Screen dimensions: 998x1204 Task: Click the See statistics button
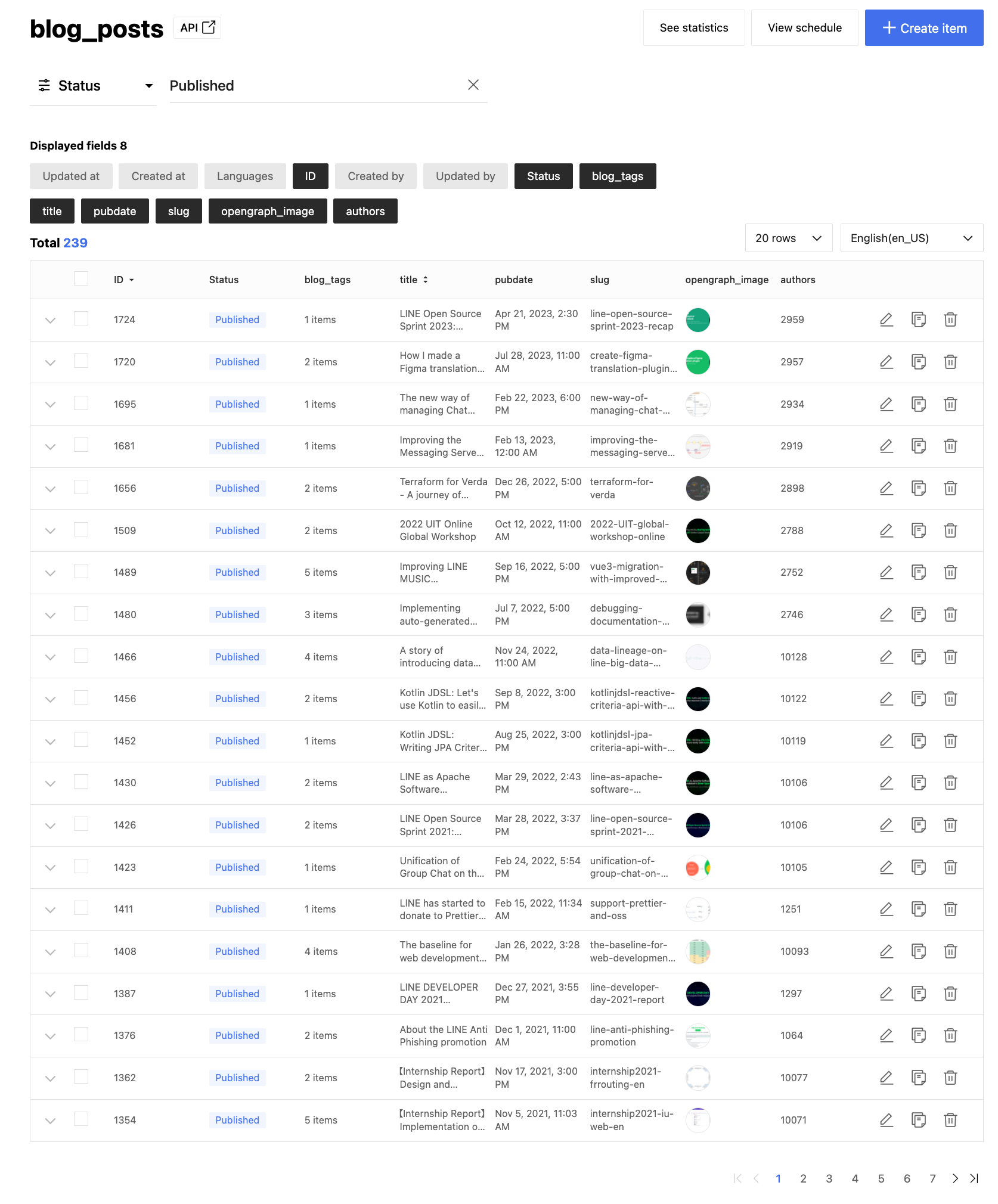694,27
